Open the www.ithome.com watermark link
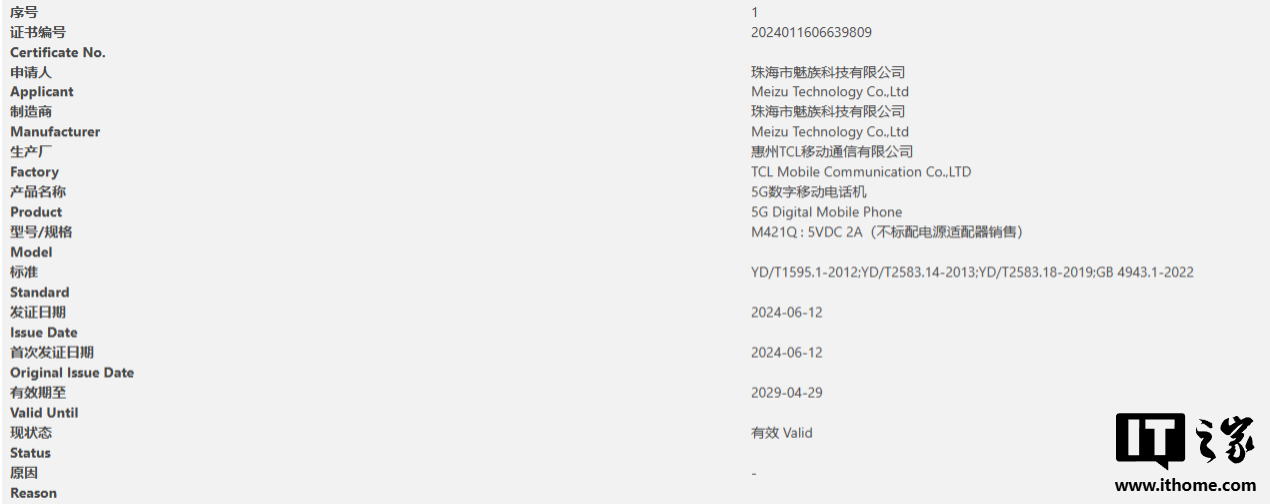The height and width of the screenshot is (504, 1270). tap(1184, 485)
